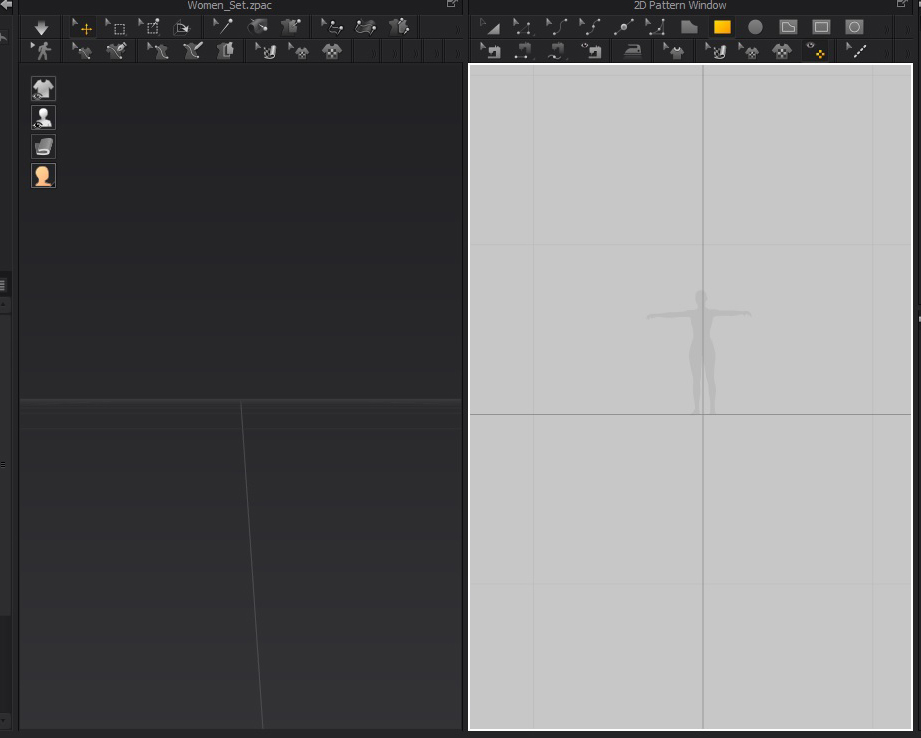Toggle Show Sewing eye icon
This screenshot has width=921, height=738.
[x=591, y=52]
